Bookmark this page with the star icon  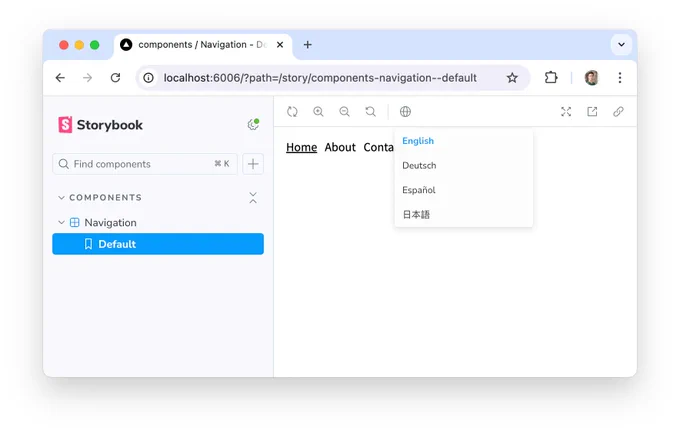point(512,78)
